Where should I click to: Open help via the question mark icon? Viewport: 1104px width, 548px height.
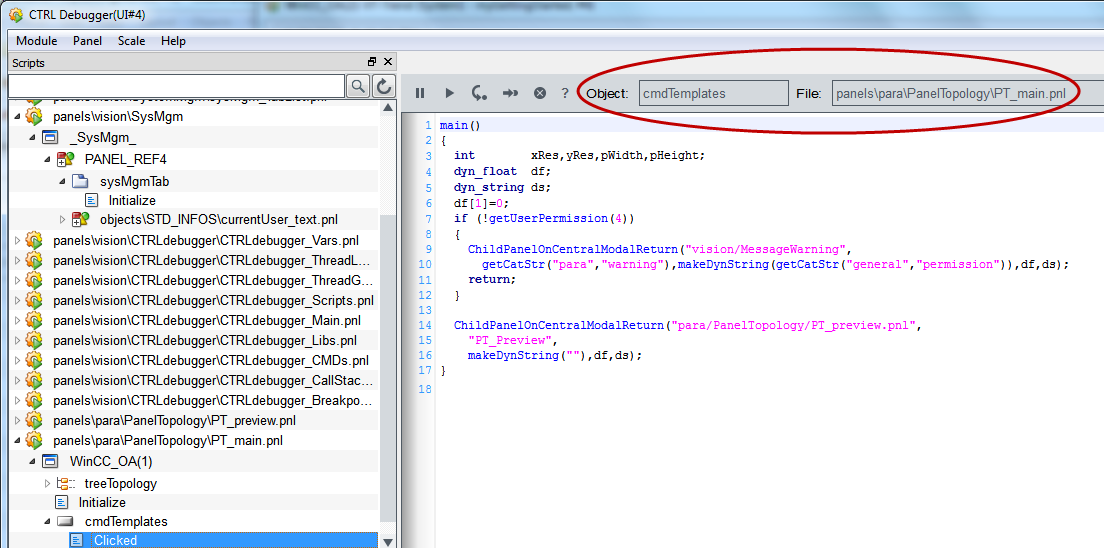click(565, 93)
